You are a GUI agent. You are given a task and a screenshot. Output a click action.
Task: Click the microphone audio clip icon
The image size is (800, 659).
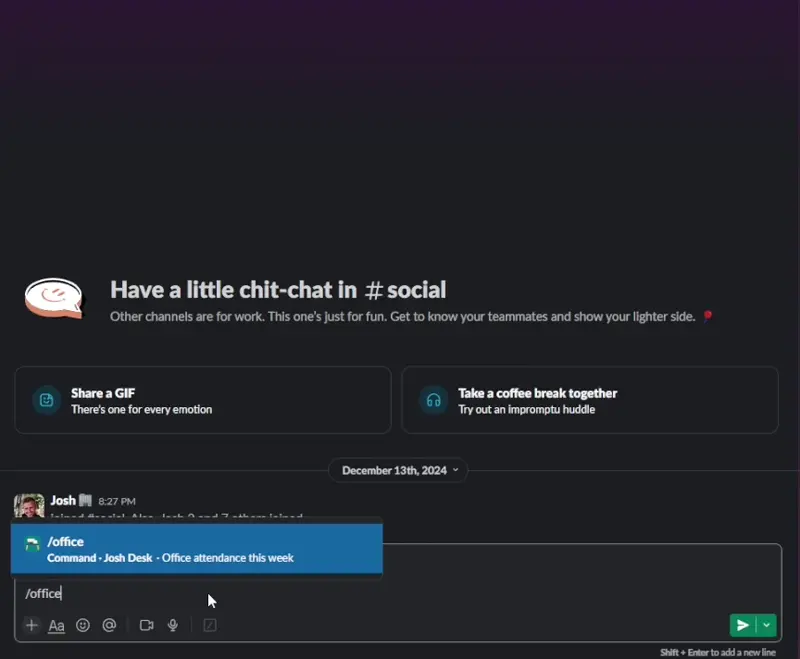pos(173,625)
